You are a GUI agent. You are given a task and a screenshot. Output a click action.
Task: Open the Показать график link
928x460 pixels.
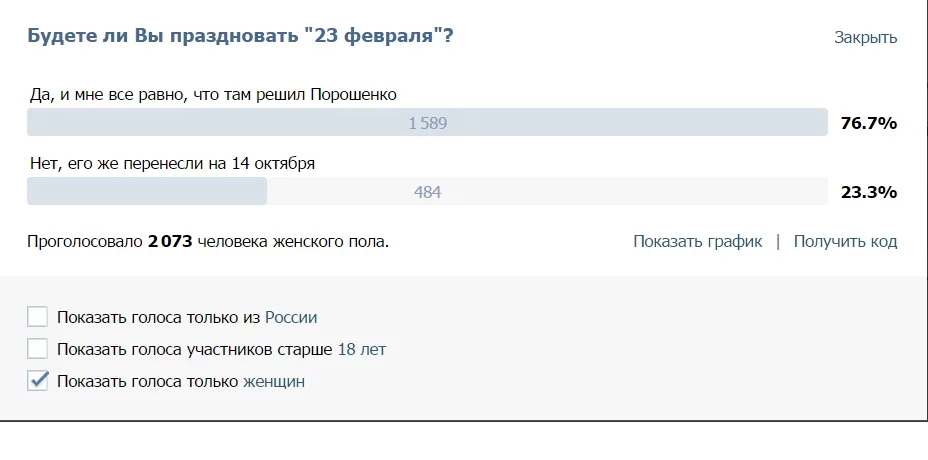(697, 241)
